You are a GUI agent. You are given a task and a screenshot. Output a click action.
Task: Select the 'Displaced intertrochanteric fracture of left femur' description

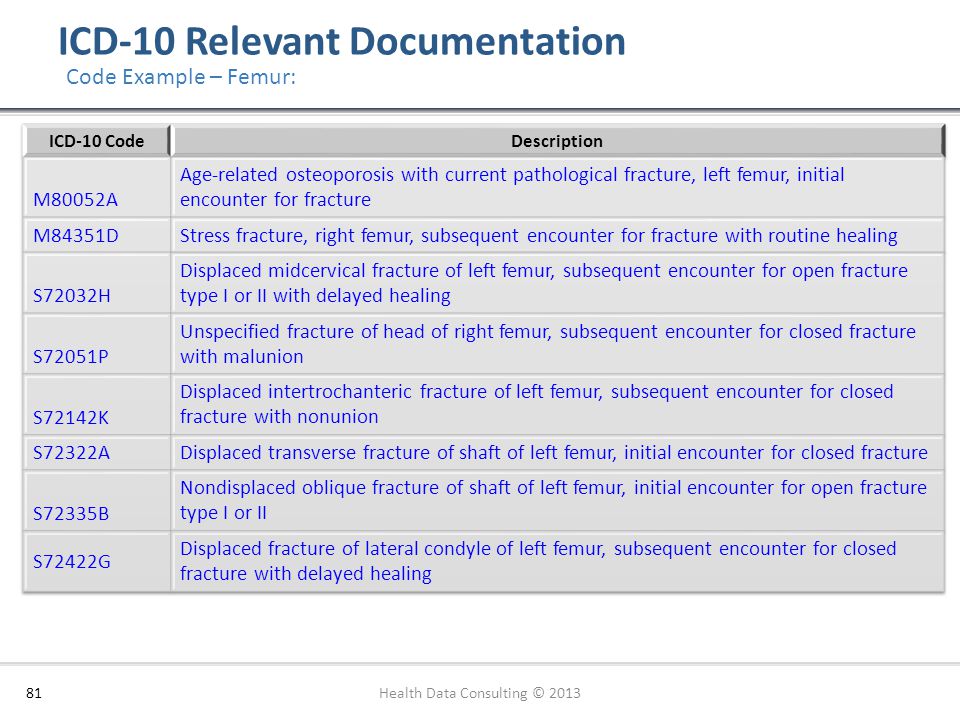click(x=558, y=405)
